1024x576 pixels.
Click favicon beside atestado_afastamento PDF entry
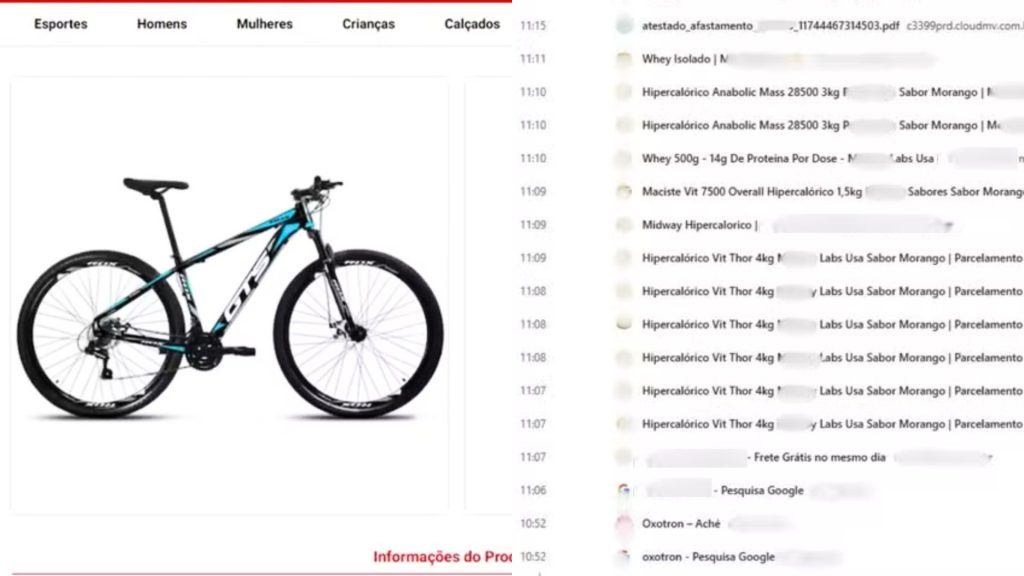(624, 25)
